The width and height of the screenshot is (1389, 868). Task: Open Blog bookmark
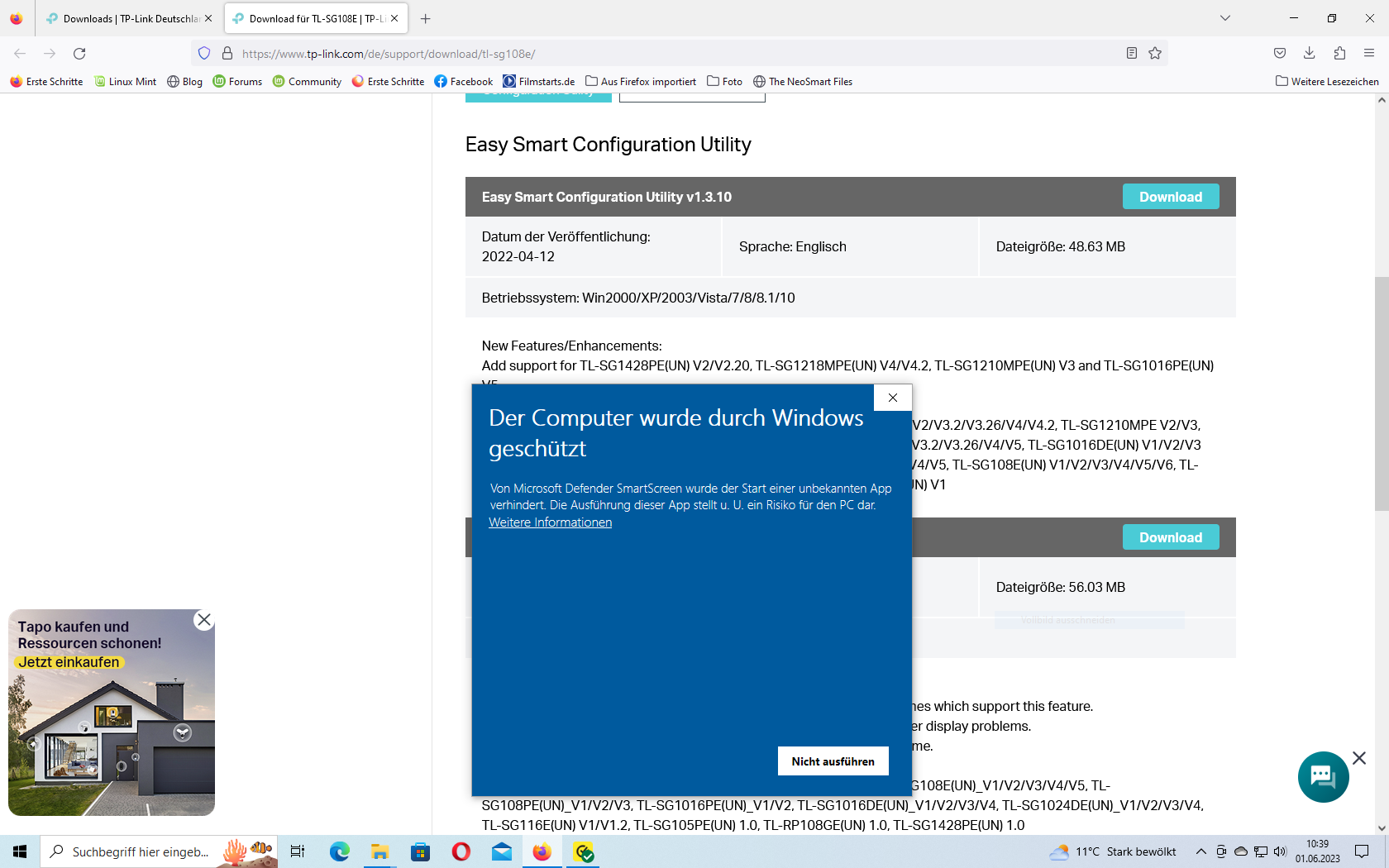pyautogui.click(x=184, y=82)
